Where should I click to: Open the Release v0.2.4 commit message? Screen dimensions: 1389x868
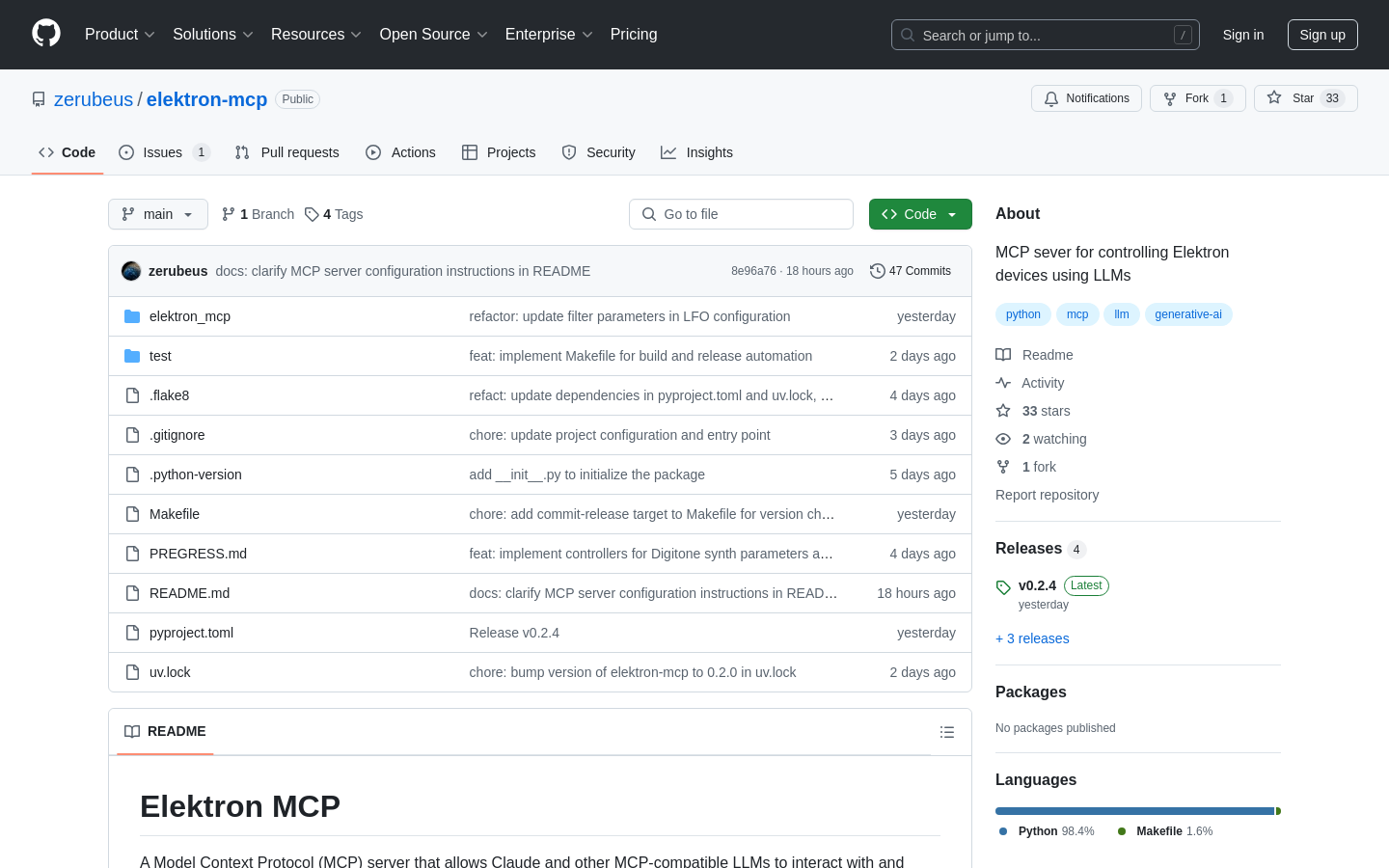[x=514, y=633]
